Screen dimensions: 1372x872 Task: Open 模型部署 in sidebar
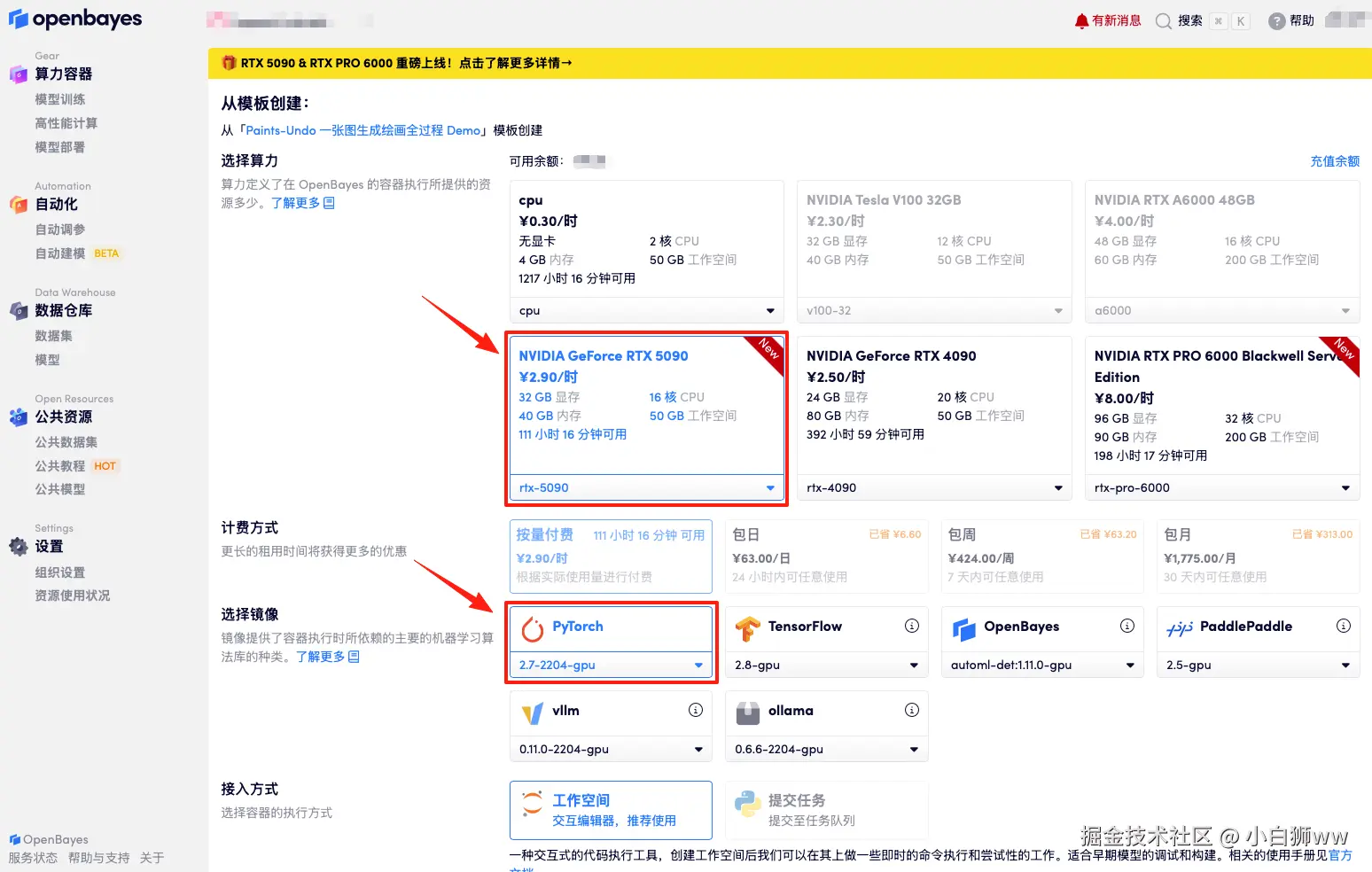tap(60, 148)
